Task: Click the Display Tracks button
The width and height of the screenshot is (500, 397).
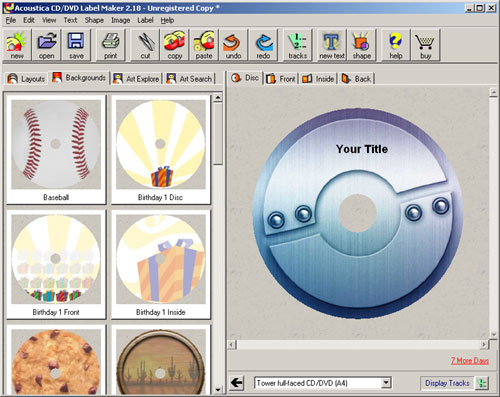Action: click(x=447, y=383)
